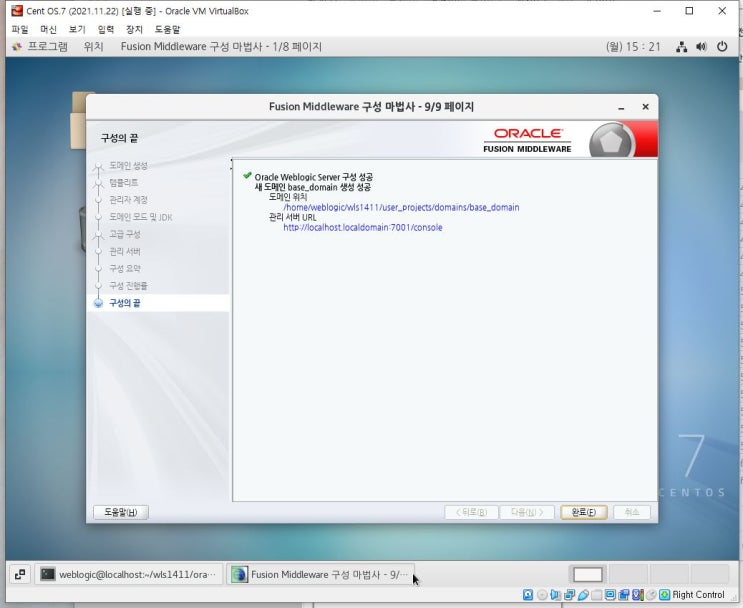This screenshot has width=743, height=608.
Task: Select the 관리자 계정 wizard step
Action: [x=128, y=200]
